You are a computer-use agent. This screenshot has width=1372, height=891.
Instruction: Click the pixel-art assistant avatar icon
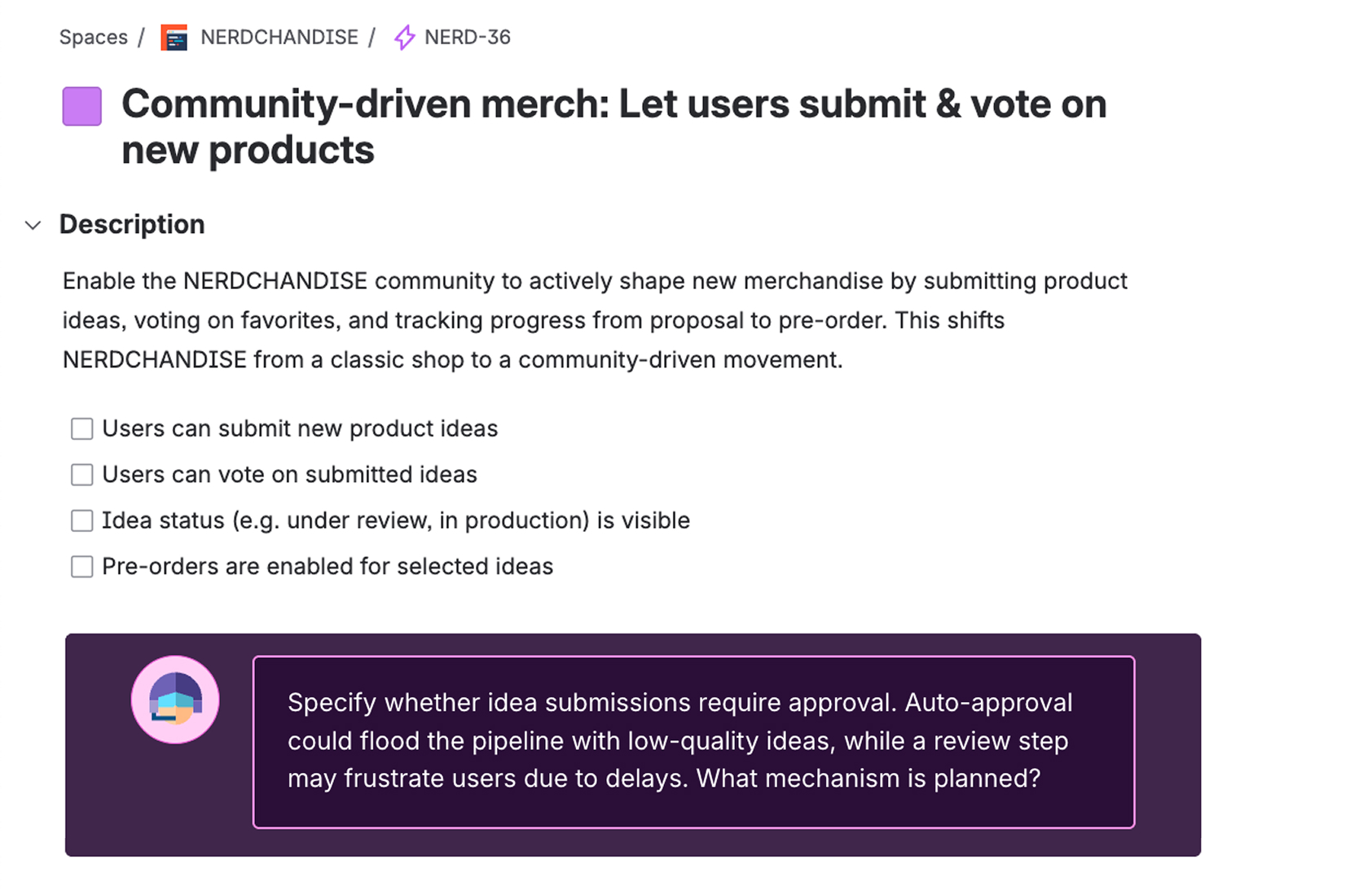point(175,700)
